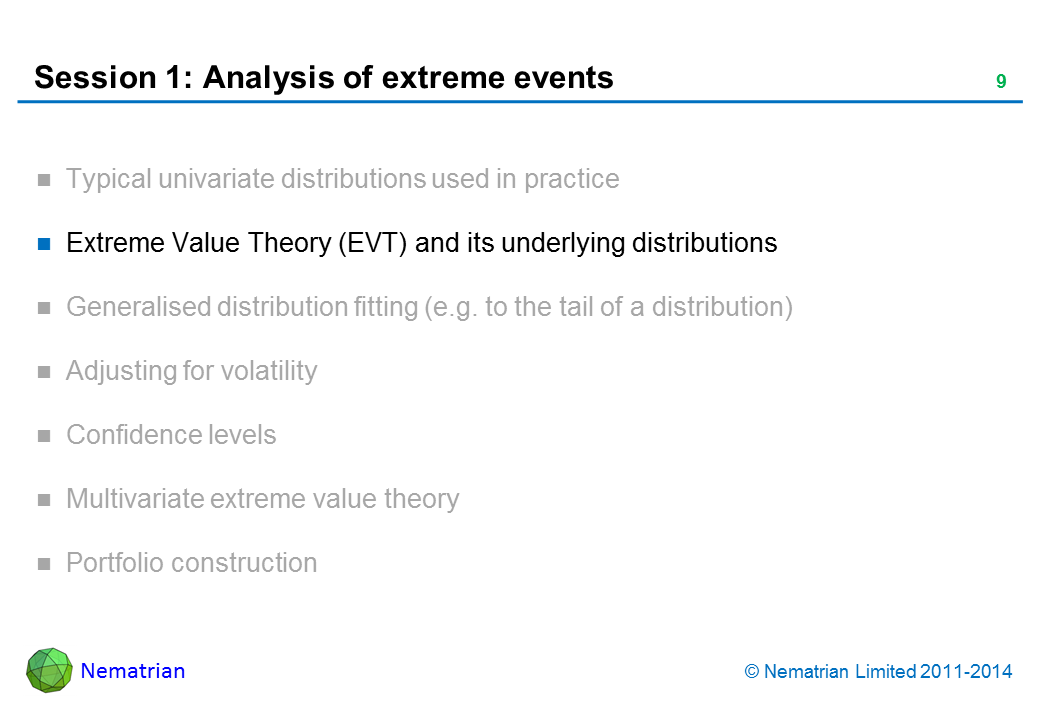Click the bullet next to Confidence levels
Viewport: 1040px width, 720px height.
[44, 436]
